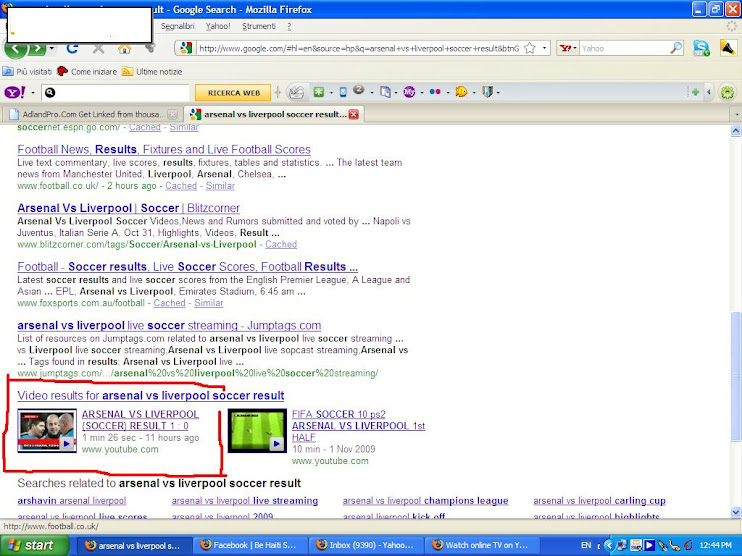This screenshot has width=742, height=556.
Task: Open Football - Soccer results foxsports link
Action: click(x=187, y=267)
